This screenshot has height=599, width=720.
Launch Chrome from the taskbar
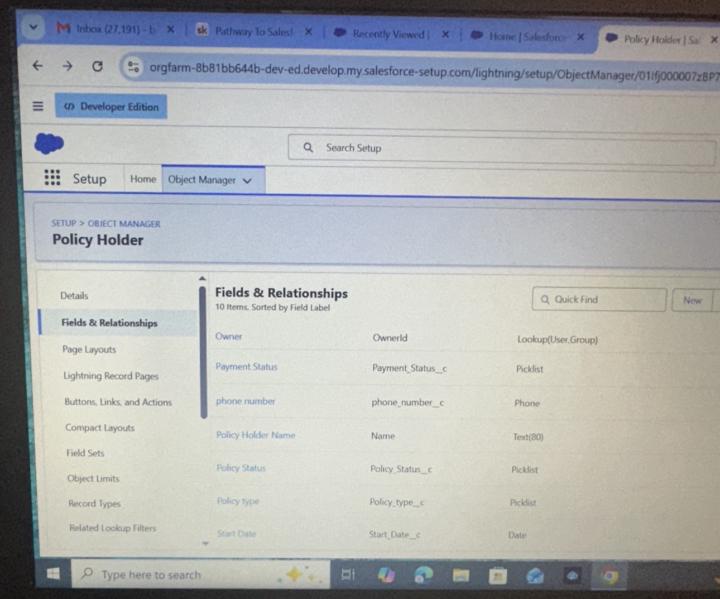[609, 576]
